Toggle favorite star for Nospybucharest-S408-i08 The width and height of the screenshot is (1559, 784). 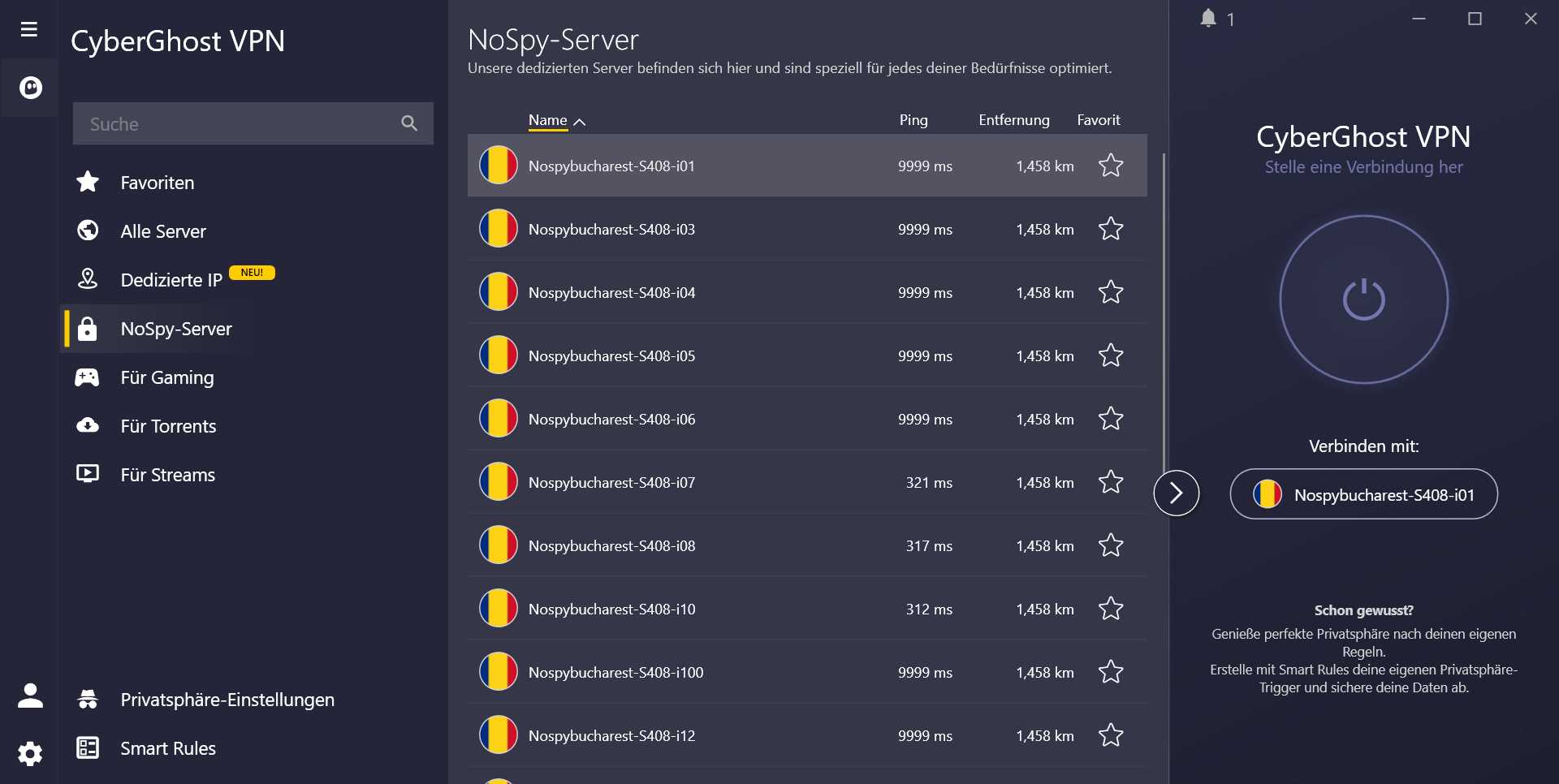point(1111,546)
